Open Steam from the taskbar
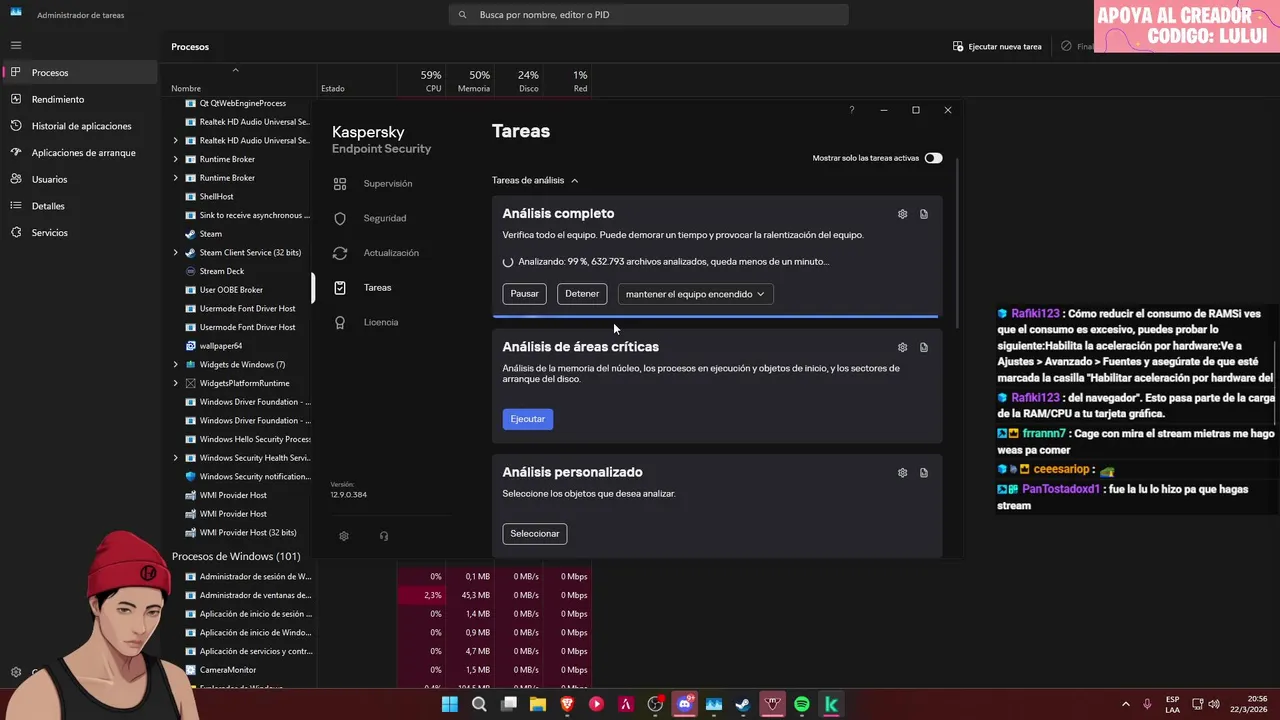Image resolution: width=1280 pixels, height=720 pixels. coord(743,705)
